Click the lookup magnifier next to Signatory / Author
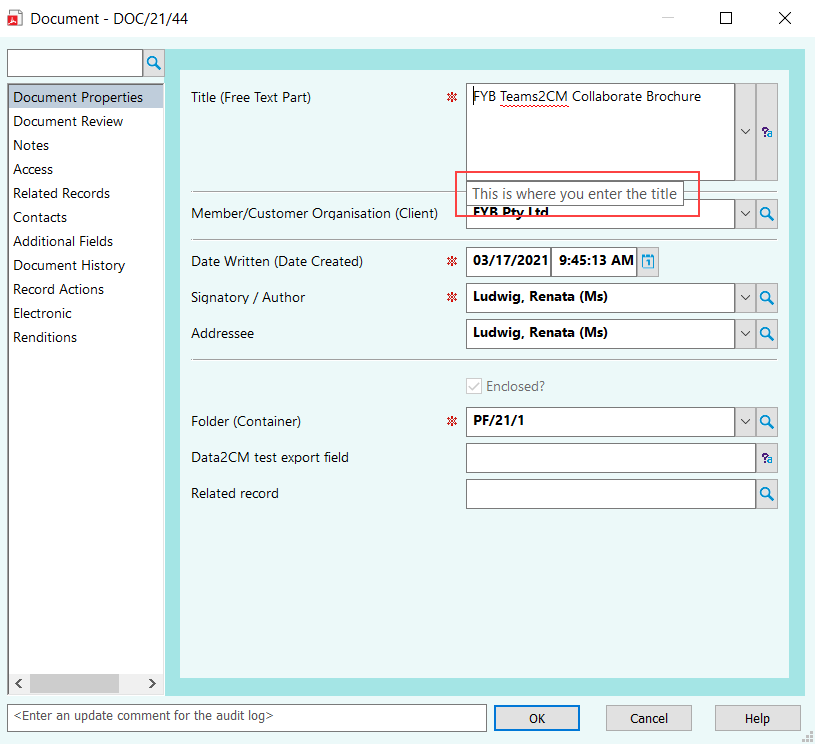 (x=766, y=297)
